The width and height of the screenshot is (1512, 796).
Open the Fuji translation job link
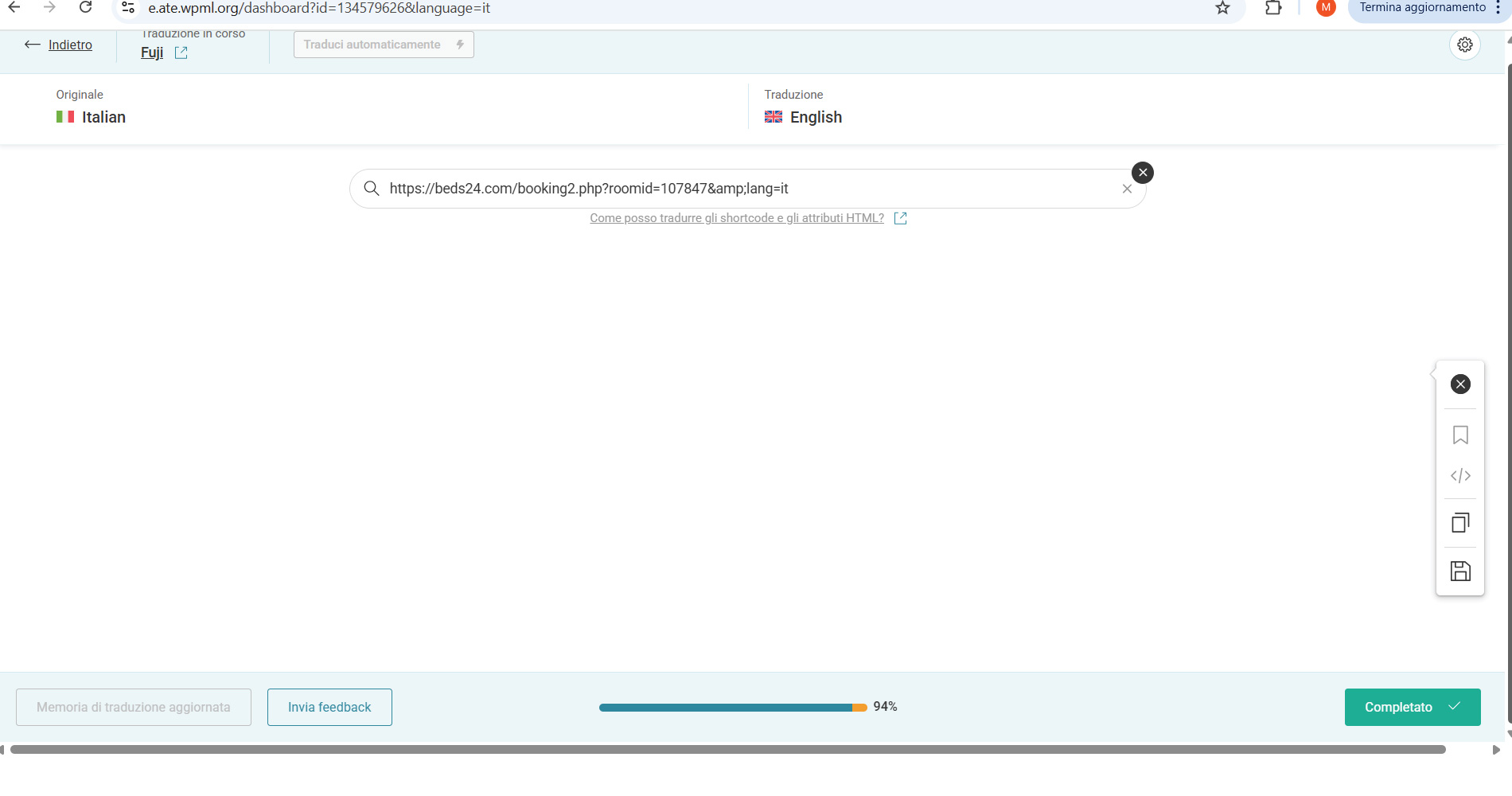tap(152, 53)
